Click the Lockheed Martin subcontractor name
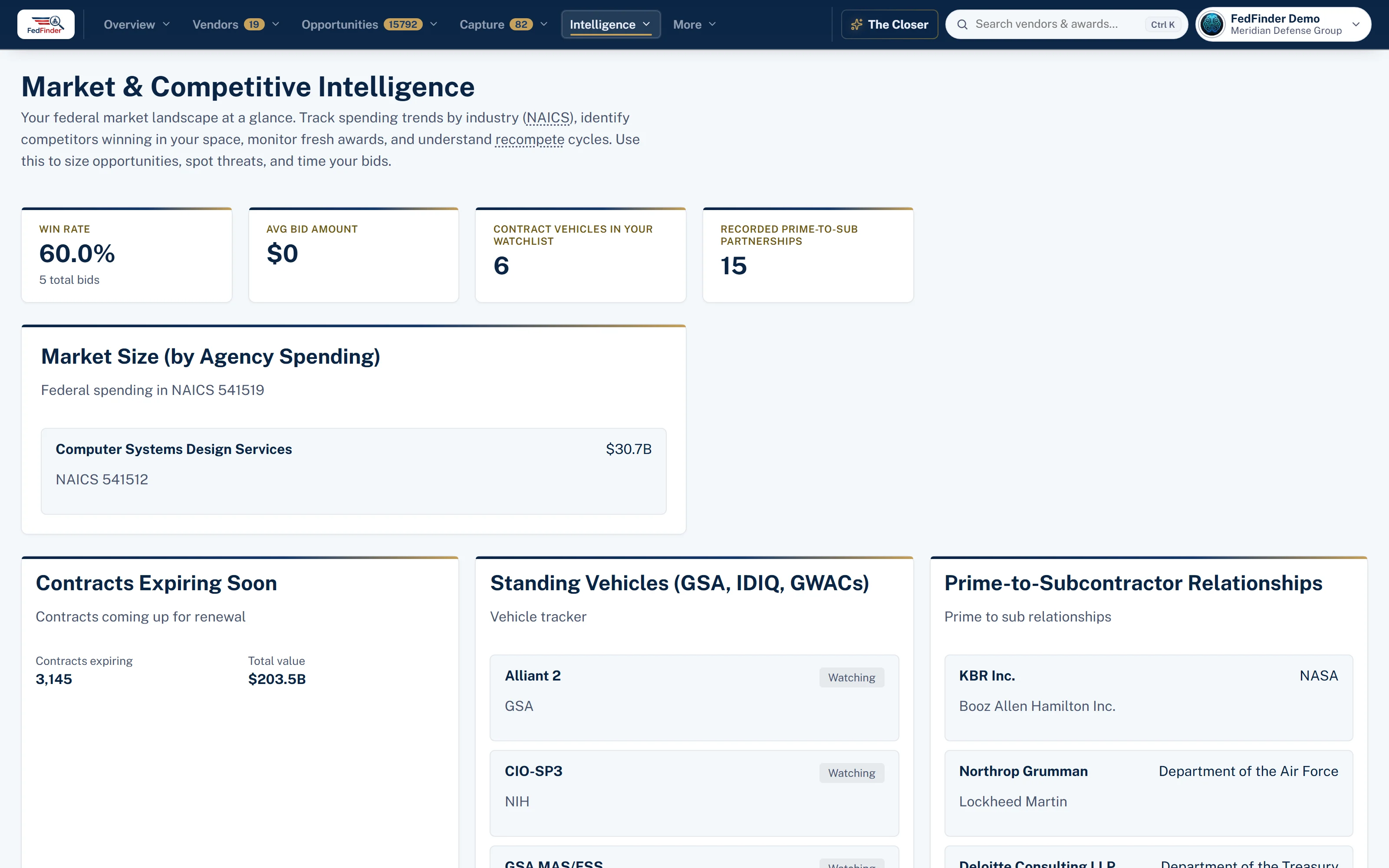 [1013, 802]
